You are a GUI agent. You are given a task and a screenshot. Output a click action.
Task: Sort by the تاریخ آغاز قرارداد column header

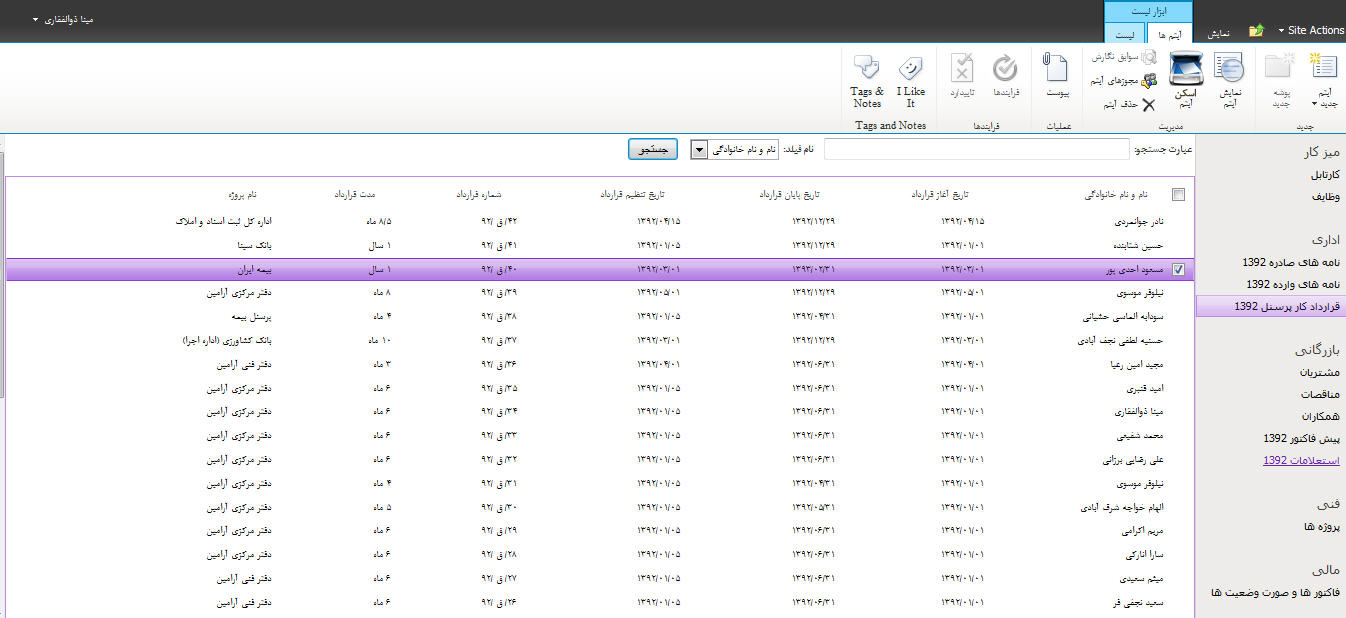coord(940,195)
